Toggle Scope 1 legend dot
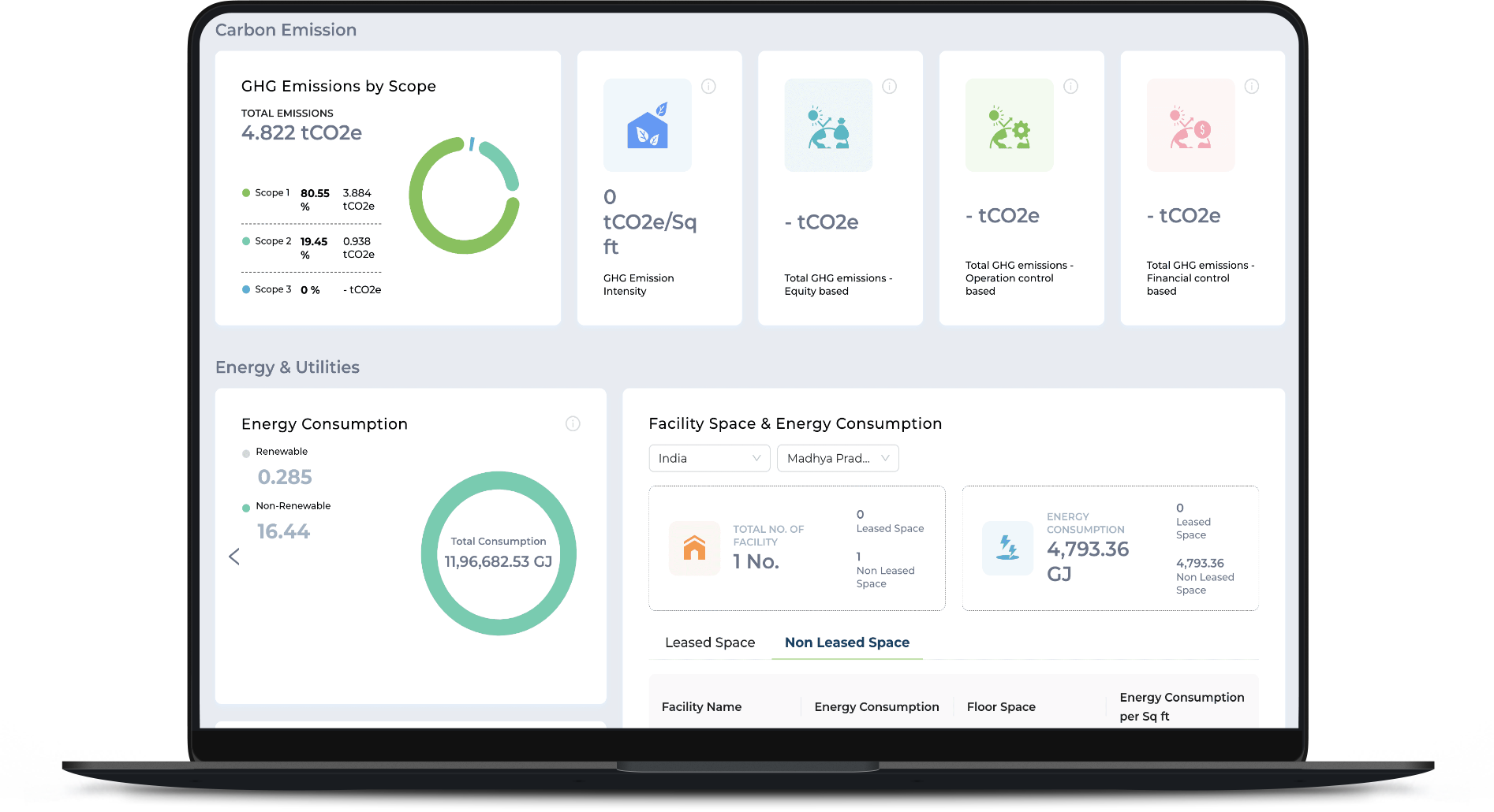Image resolution: width=1494 pixels, height=812 pixels. 246,193
